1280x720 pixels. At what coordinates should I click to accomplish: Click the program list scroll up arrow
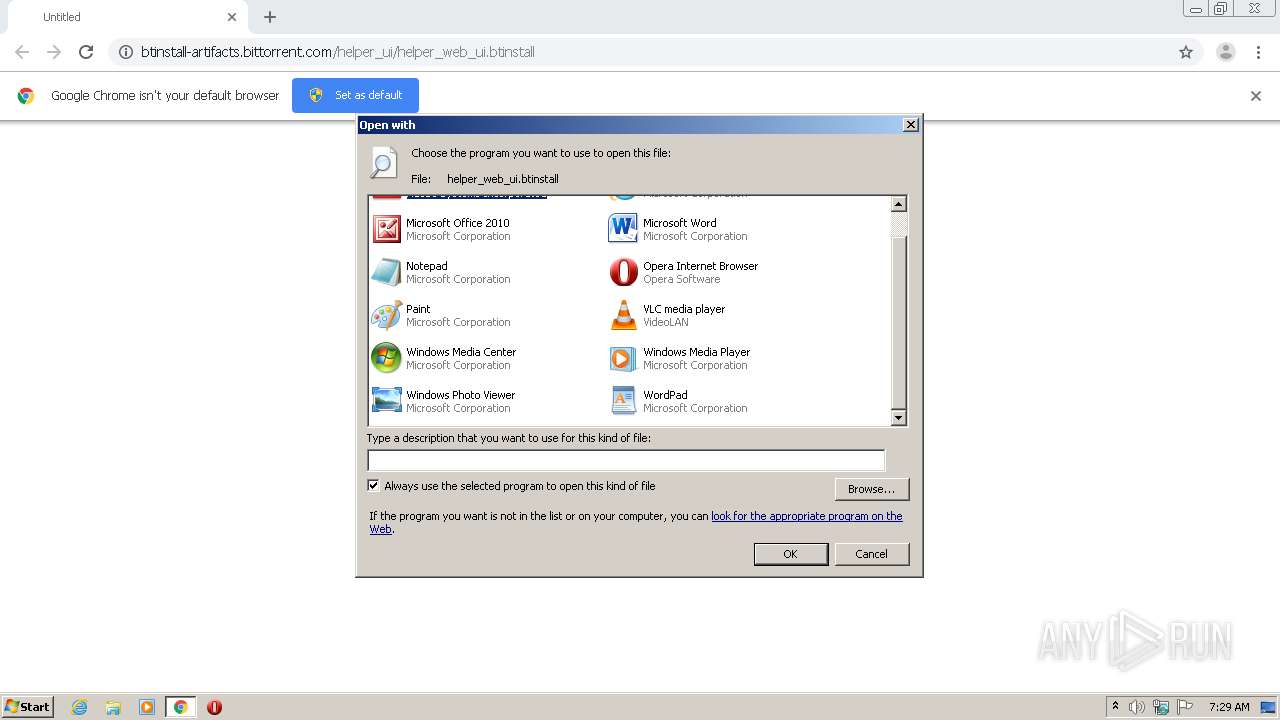point(898,204)
